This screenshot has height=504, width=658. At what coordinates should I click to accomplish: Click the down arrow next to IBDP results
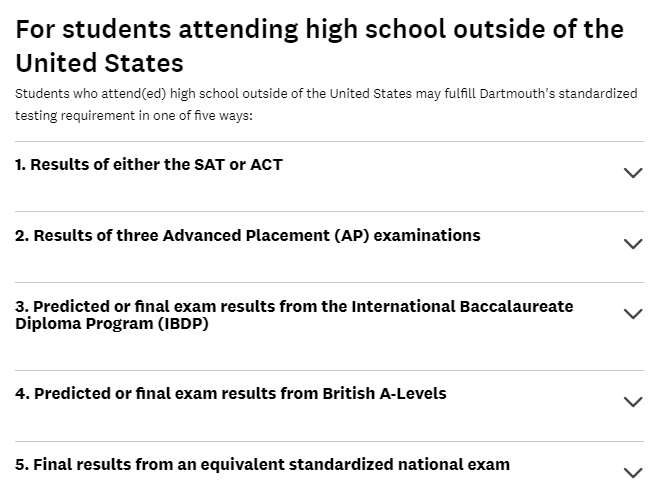[633, 314]
